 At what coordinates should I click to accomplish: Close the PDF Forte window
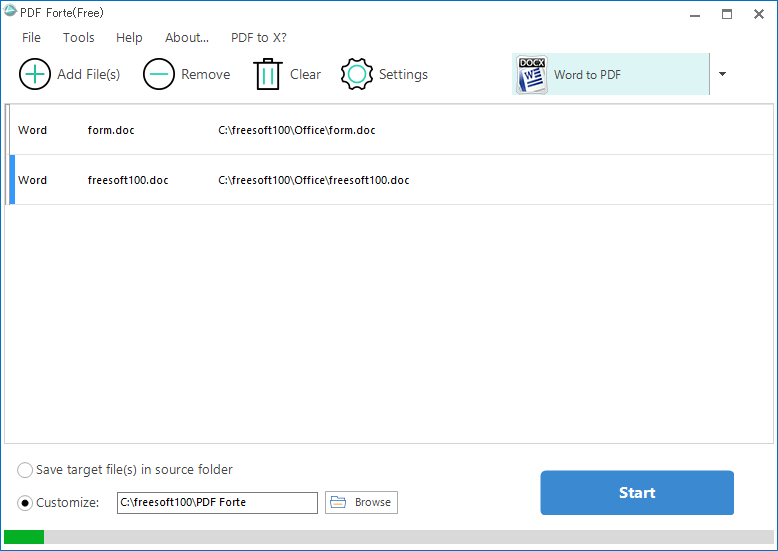click(759, 14)
